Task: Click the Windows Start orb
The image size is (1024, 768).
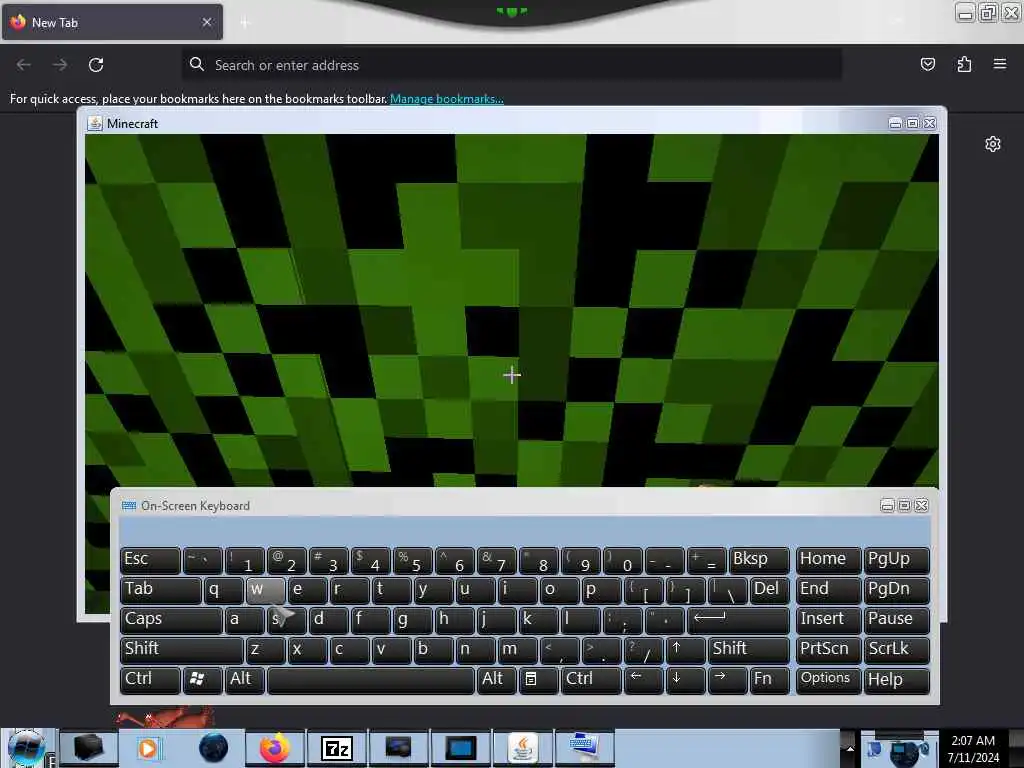Action: click(x=26, y=748)
